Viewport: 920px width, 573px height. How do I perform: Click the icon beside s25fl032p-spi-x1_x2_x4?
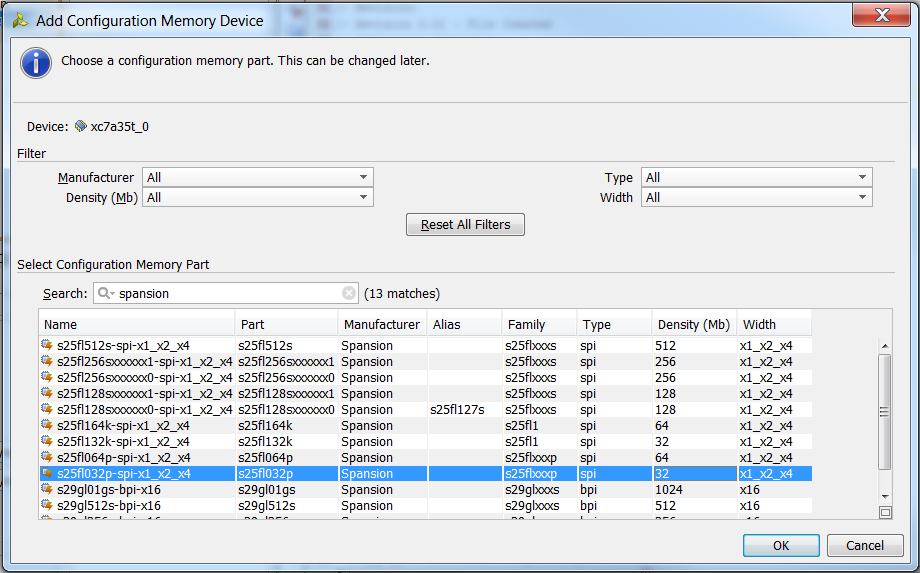pyautogui.click(x=47, y=473)
